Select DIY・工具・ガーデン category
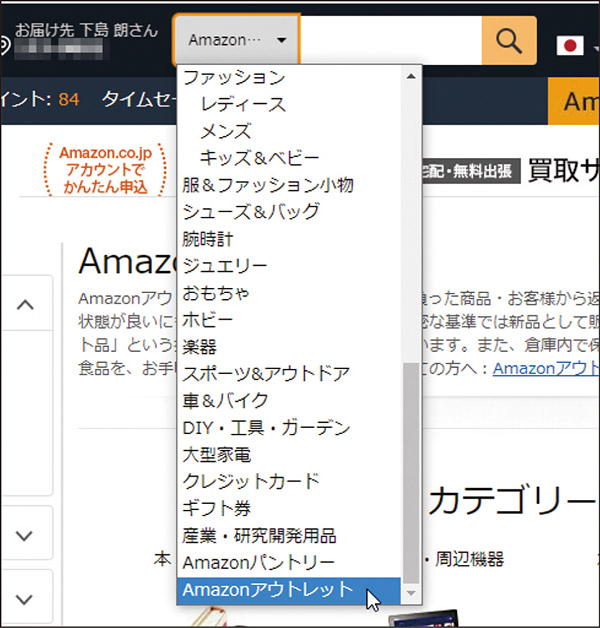This screenshot has width=600, height=628. click(266, 428)
